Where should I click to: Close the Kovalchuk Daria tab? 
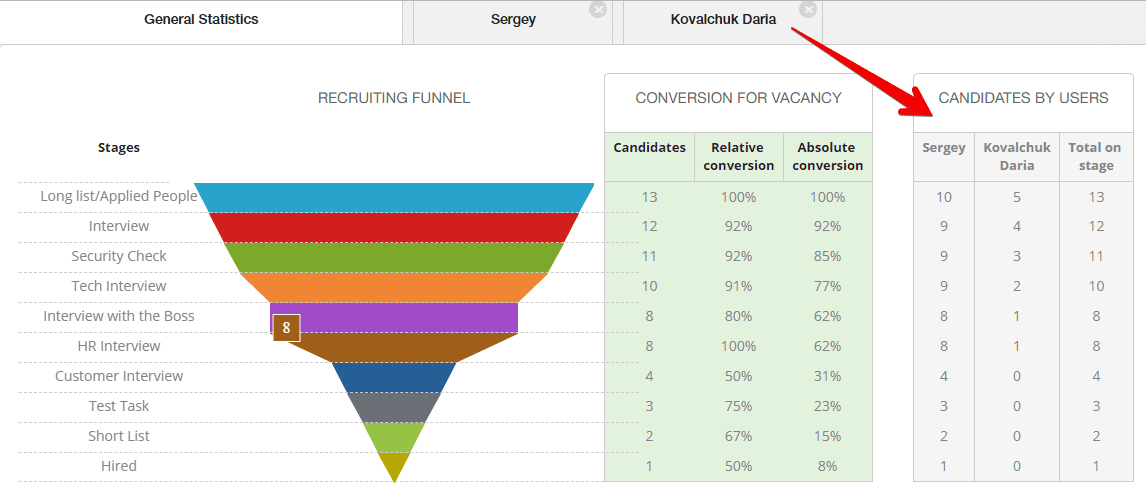coord(808,9)
